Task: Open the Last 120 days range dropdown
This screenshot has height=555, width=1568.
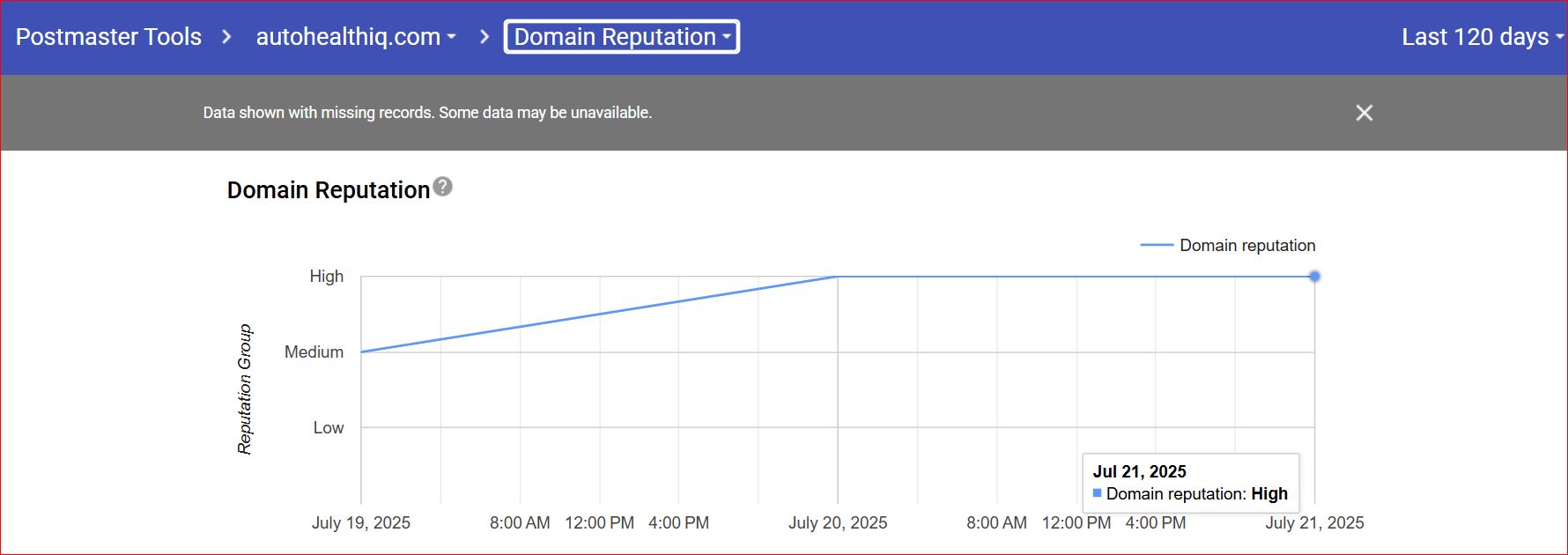Action: click(1482, 37)
